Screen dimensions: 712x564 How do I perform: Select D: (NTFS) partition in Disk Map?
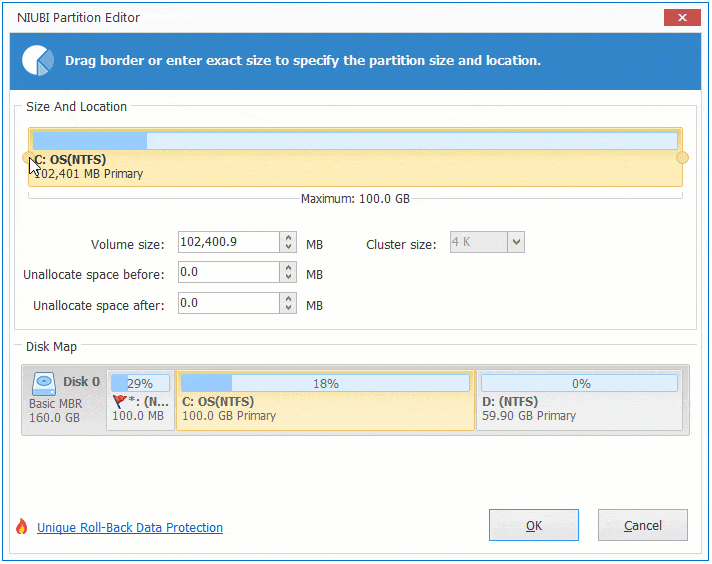[x=579, y=400]
